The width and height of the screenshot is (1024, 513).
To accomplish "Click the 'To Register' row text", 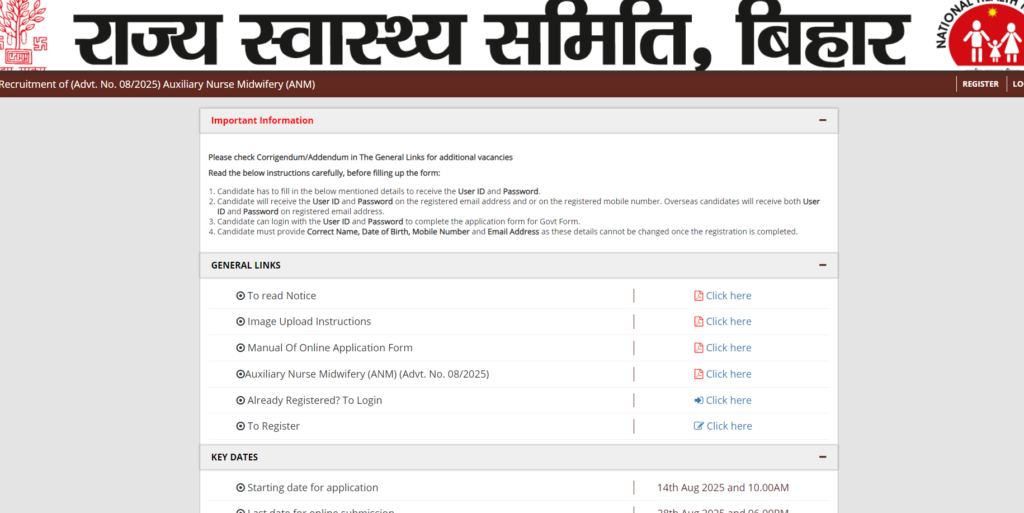I will [x=274, y=426].
